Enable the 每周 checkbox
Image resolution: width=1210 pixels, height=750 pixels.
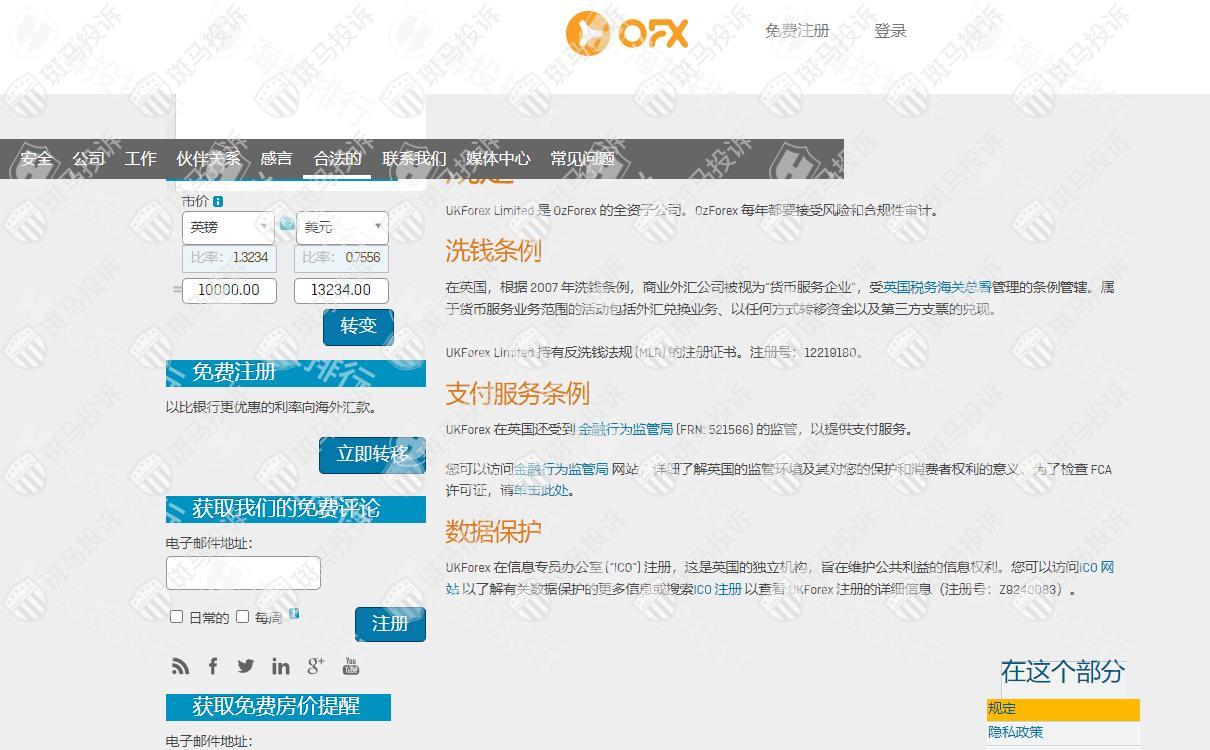242,617
